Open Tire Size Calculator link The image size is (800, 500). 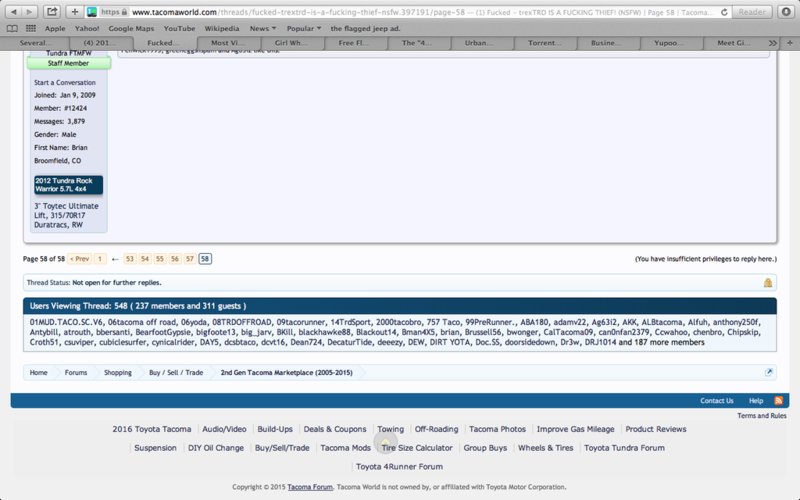pos(417,448)
